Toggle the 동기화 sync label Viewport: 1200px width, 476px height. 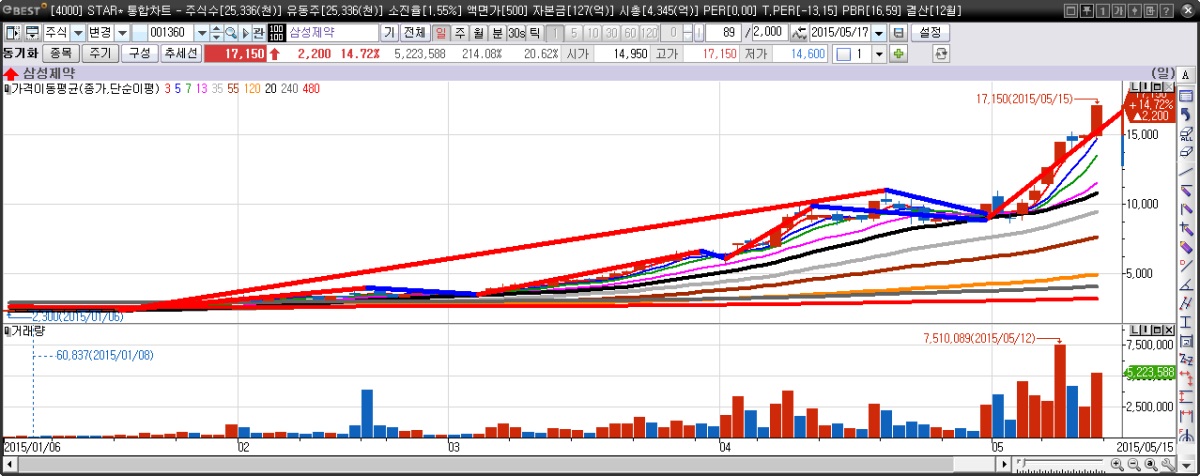click(x=20, y=54)
